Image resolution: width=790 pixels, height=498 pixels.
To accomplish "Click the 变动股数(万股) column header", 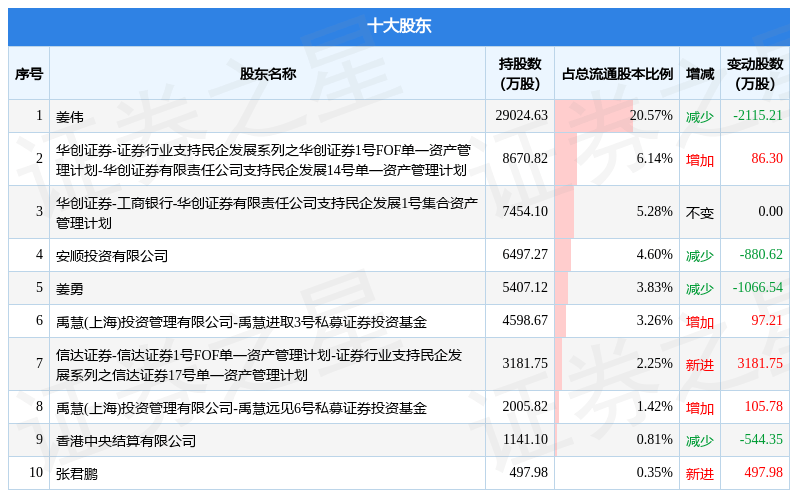I will coord(754,73).
